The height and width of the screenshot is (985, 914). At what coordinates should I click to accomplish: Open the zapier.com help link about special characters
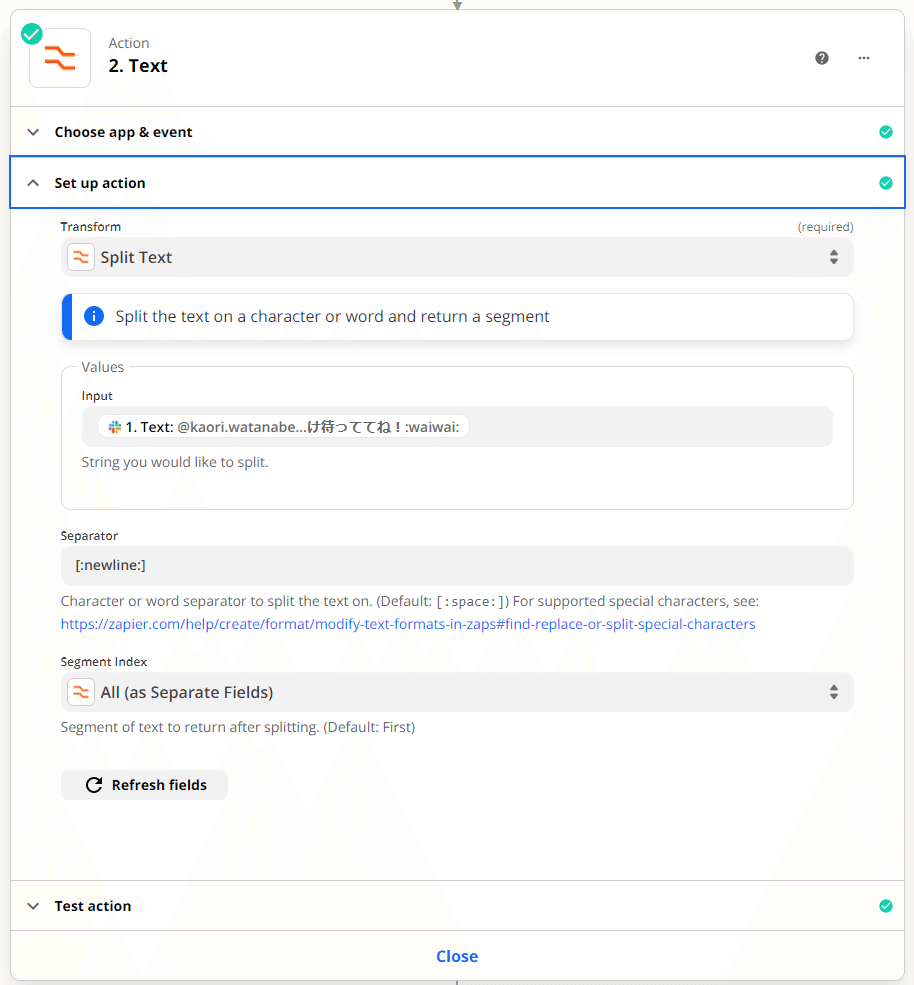[x=408, y=624]
